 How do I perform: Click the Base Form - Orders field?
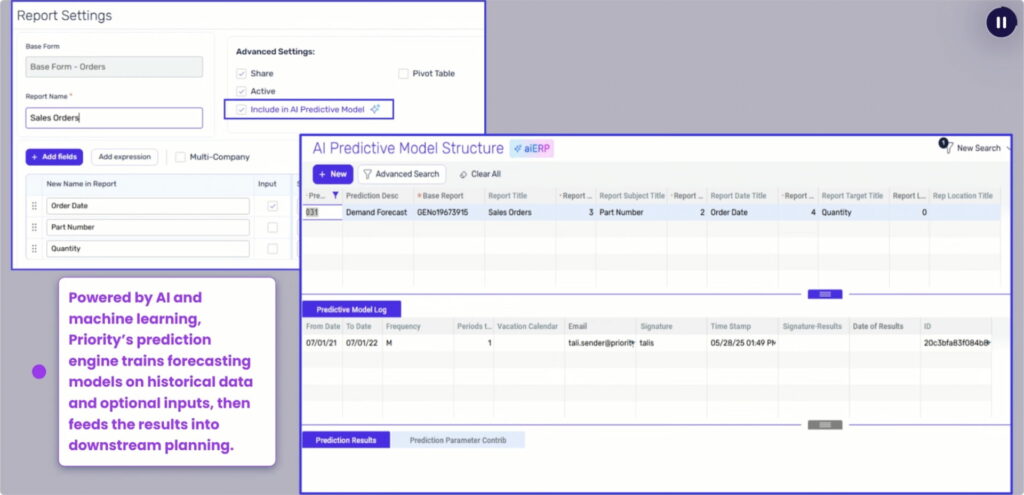click(x=114, y=67)
